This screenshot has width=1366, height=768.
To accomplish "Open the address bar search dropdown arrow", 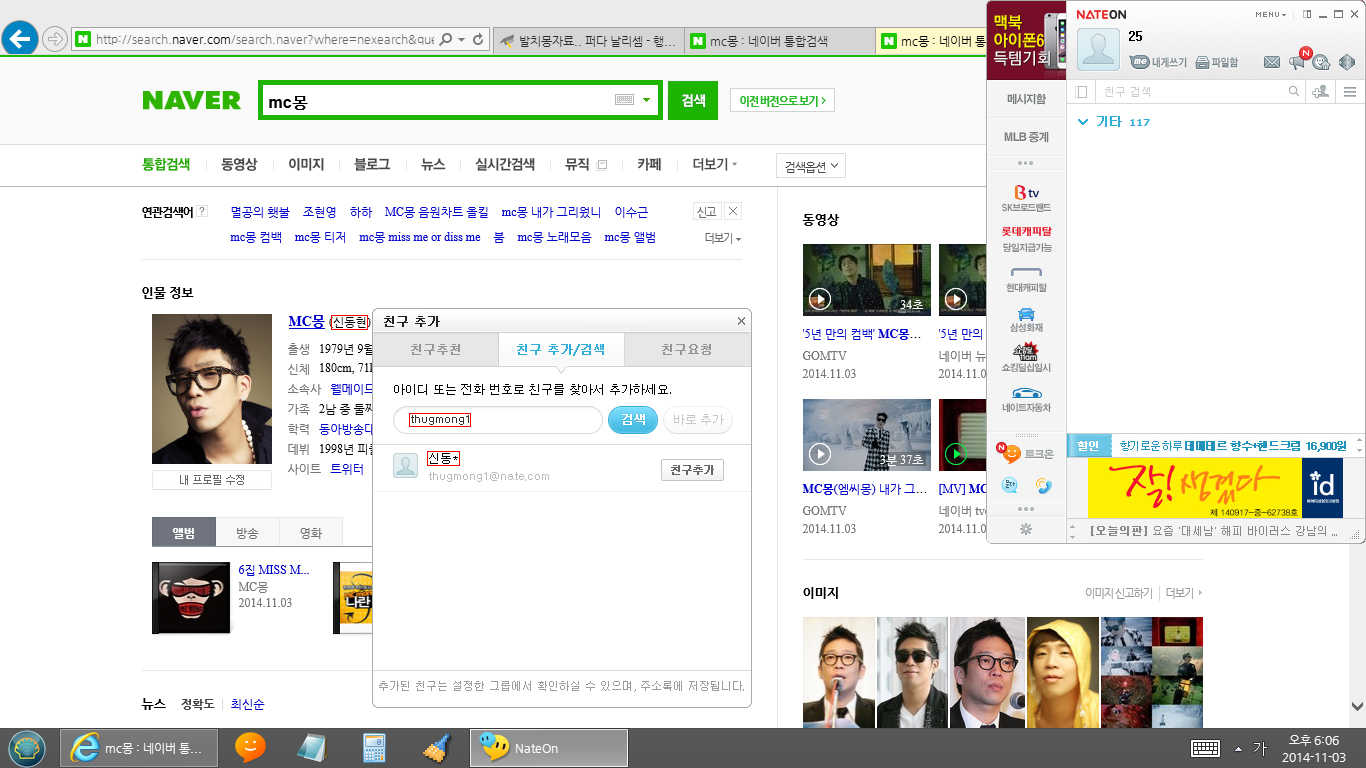I will (x=461, y=39).
